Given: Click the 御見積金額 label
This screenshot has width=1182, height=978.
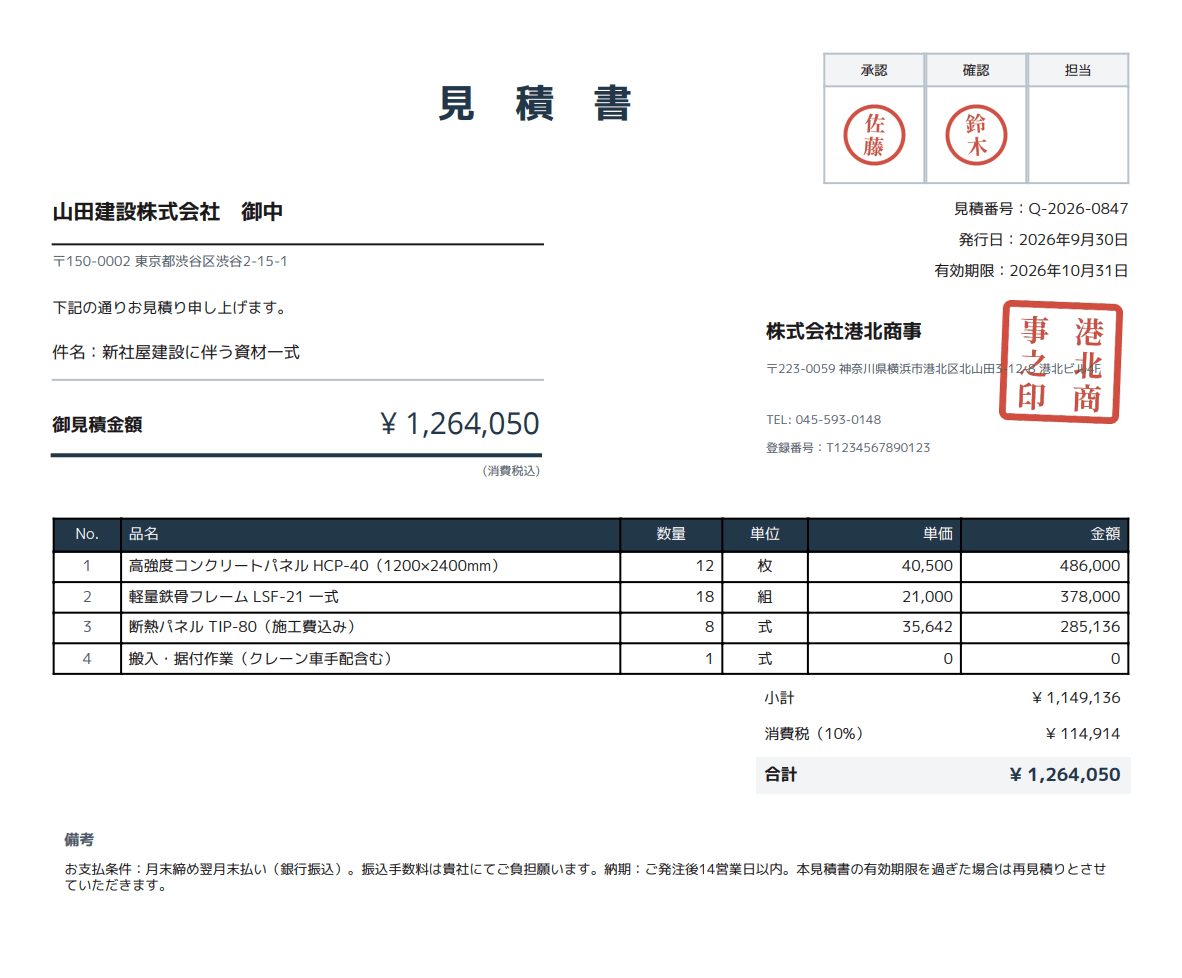Looking at the screenshot, I should 97,425.
